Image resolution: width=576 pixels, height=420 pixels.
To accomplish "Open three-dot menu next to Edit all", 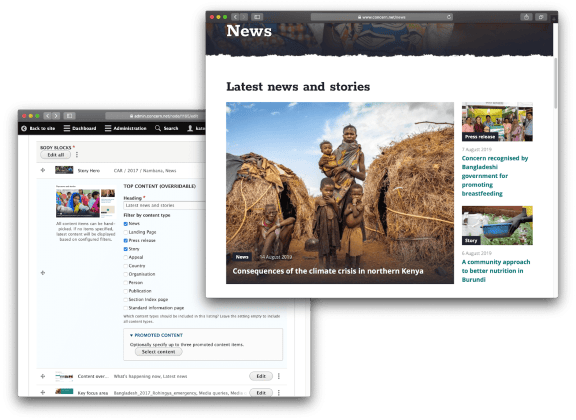I will tap(77, 155).
